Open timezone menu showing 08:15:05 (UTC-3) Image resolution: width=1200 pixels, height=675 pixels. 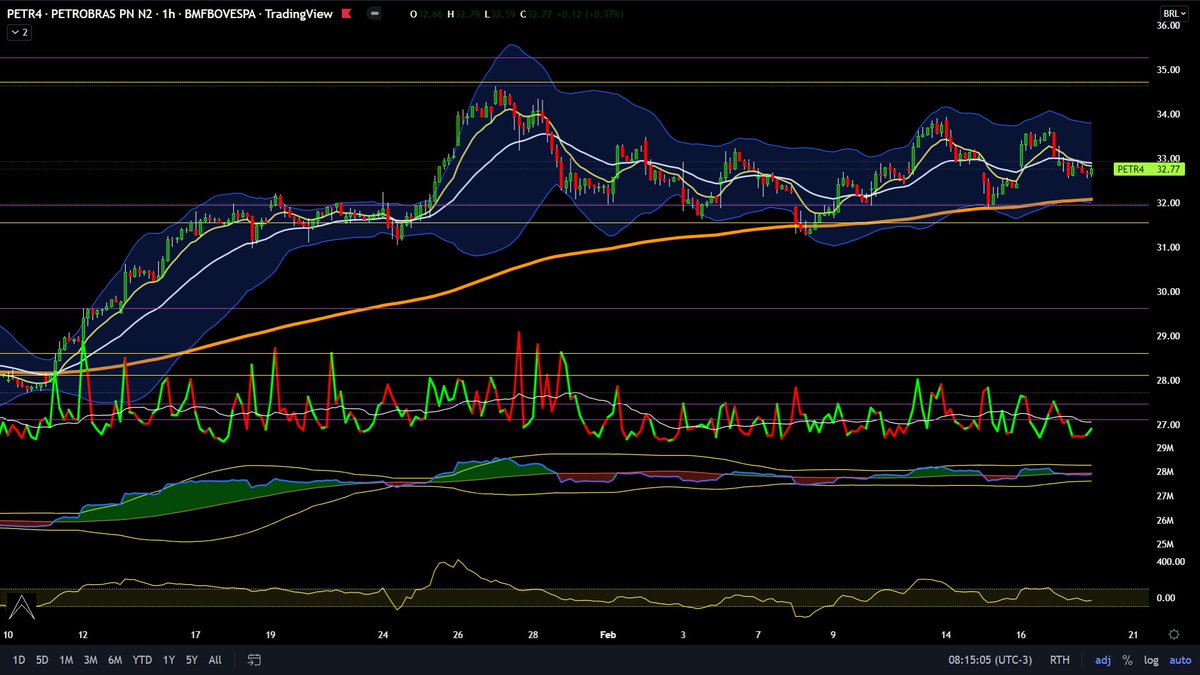(x=990, y=660)
